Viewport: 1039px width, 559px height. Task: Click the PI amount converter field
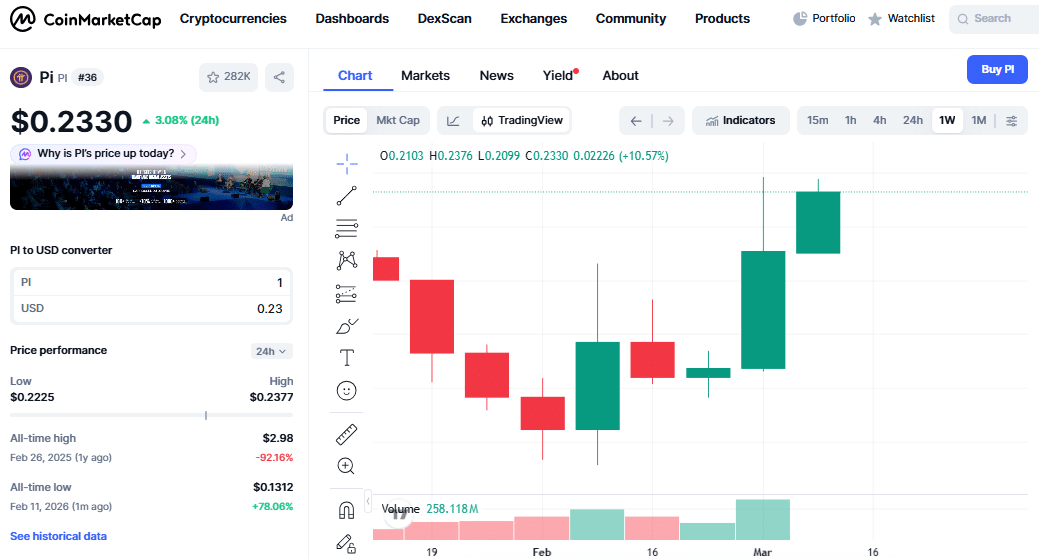[x=151, y=283]
